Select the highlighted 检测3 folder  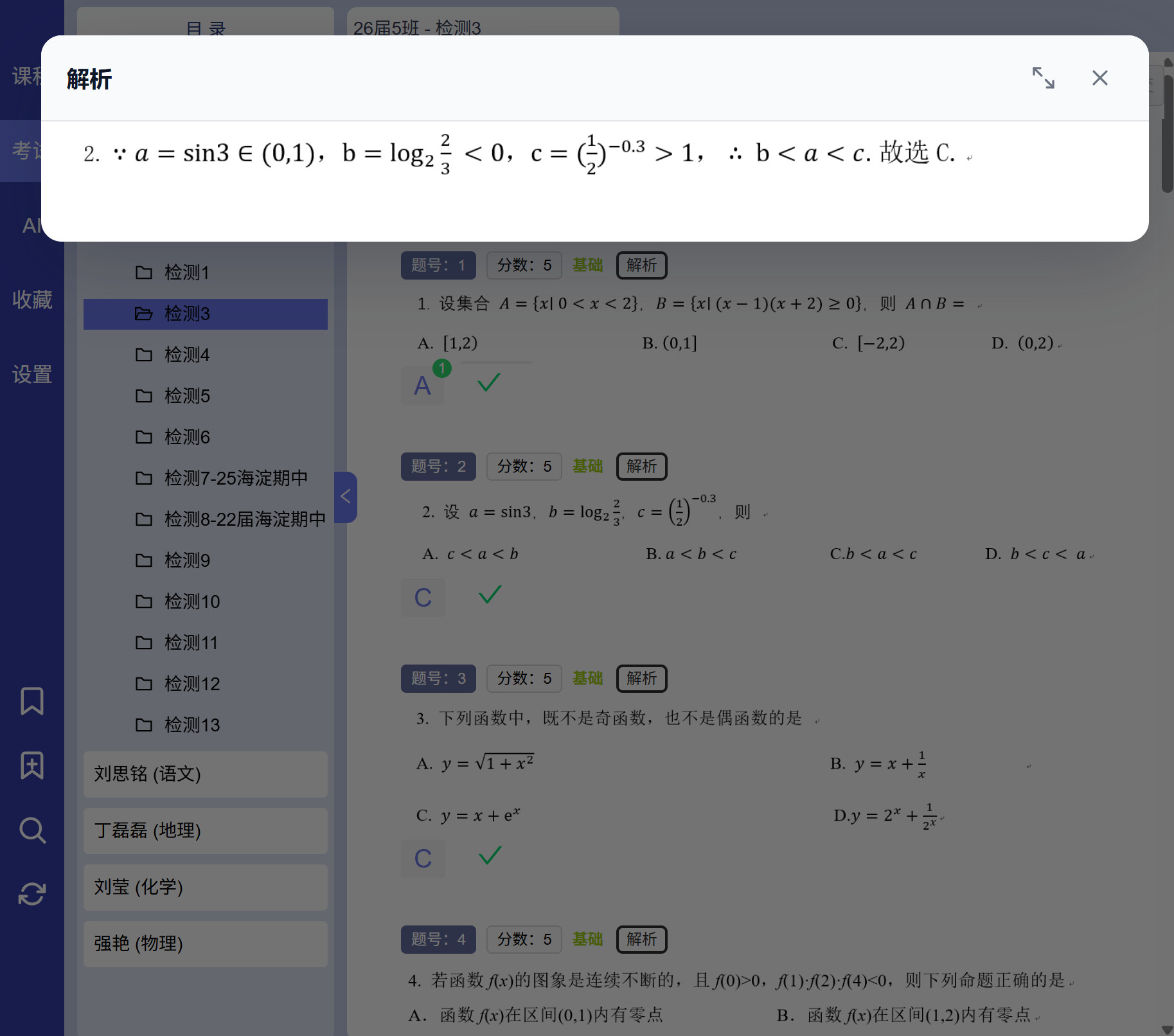click(x=186, y=314)
